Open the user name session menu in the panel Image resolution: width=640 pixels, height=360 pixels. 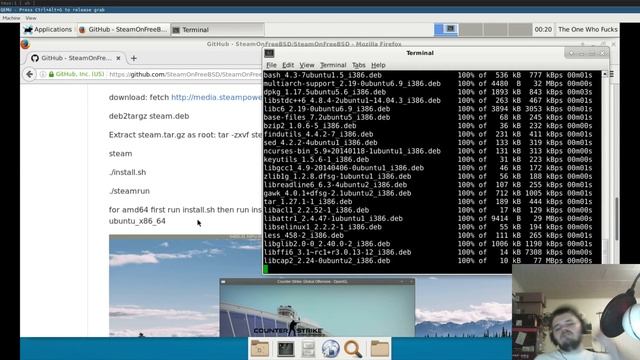pos(587,29)
